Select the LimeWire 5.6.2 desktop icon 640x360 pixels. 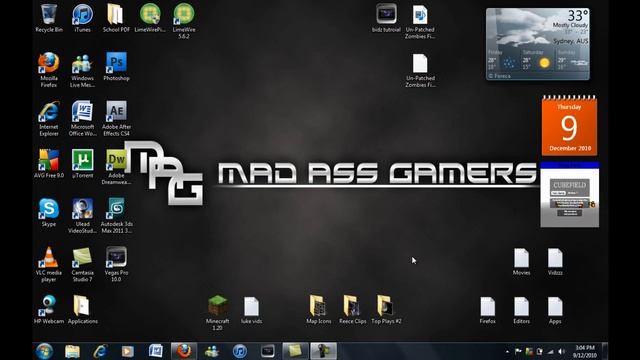[184, 20]
